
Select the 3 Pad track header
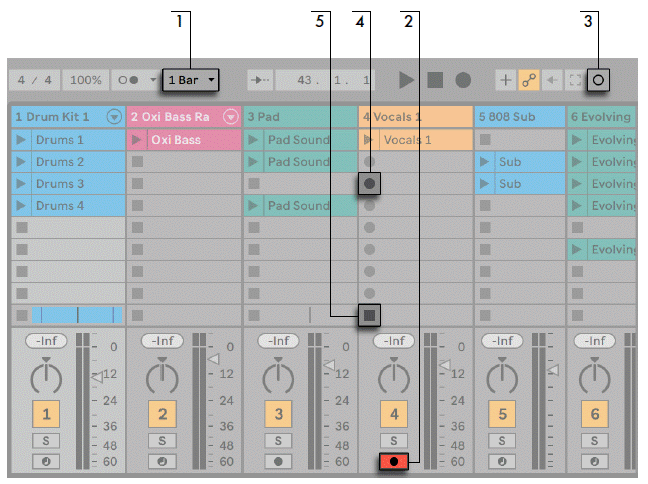(x=290, y=117)
